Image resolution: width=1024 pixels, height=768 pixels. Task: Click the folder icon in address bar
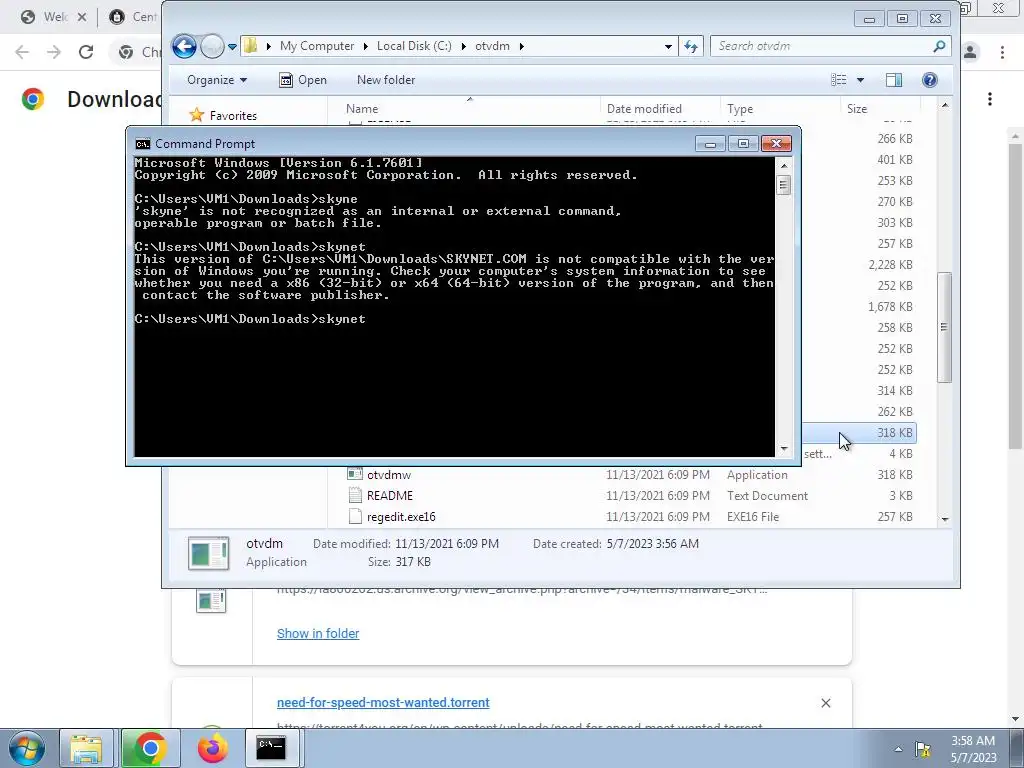click(251, 46)
